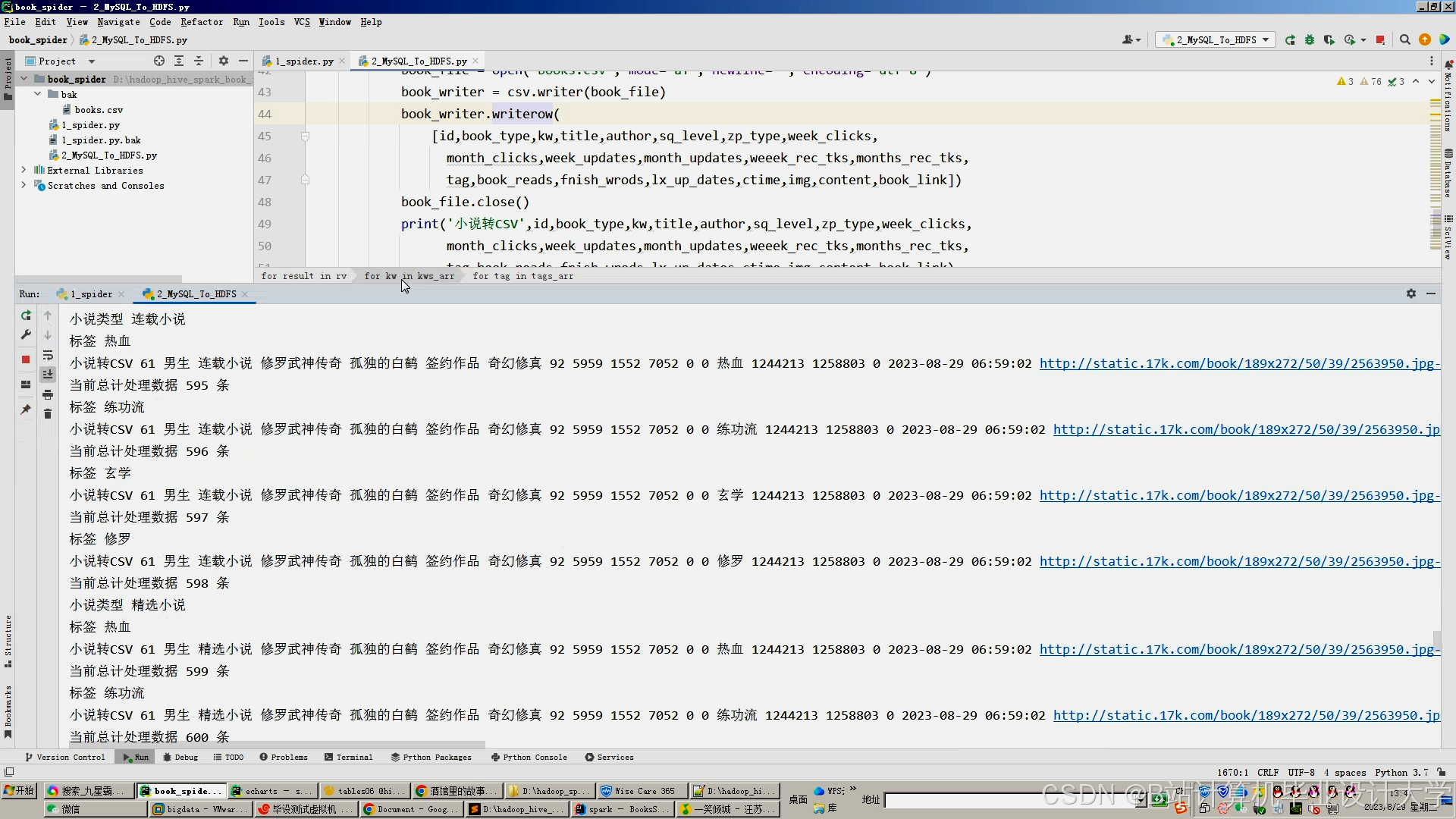The image size is (1456, 819).
Task: Toggle scroll to end of console
Action: [48, 375]
